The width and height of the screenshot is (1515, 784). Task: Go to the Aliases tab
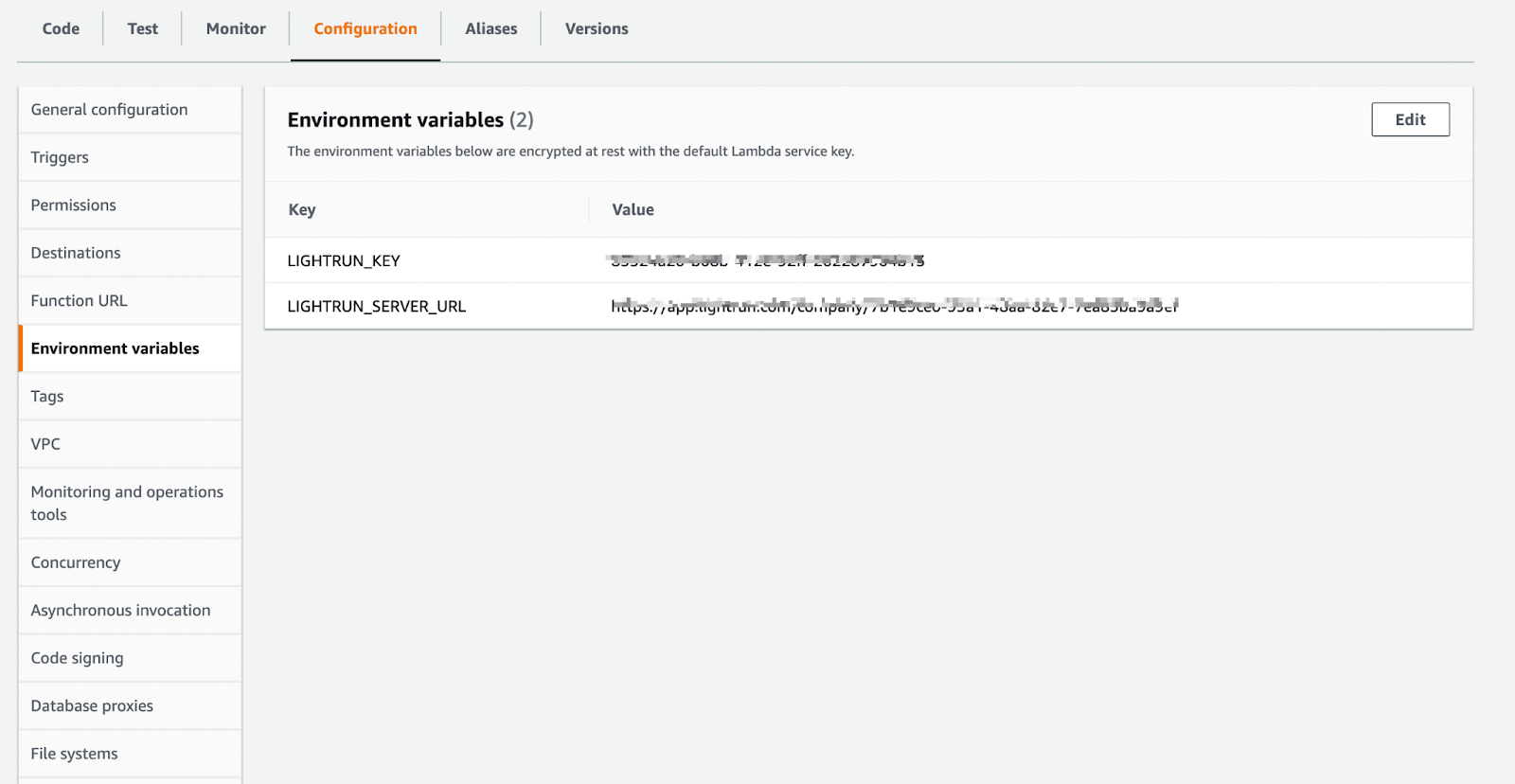(x=490, y=28)
